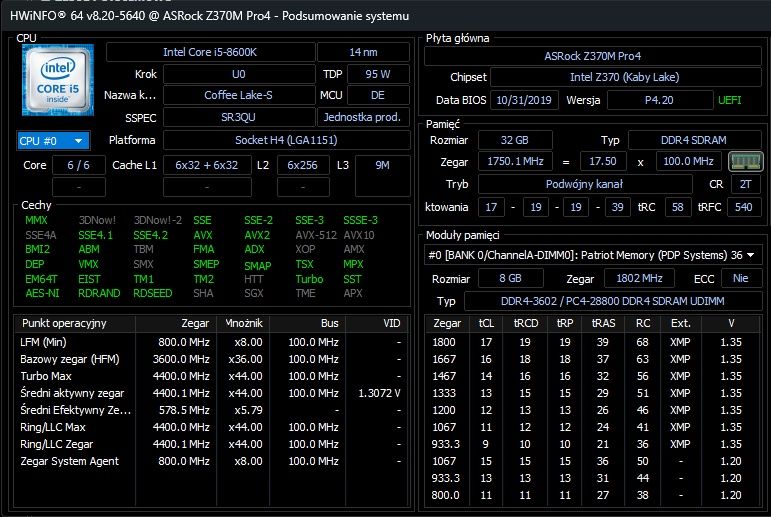Click the tCL column header in timing table
The image size is (771, 517).
486,323
